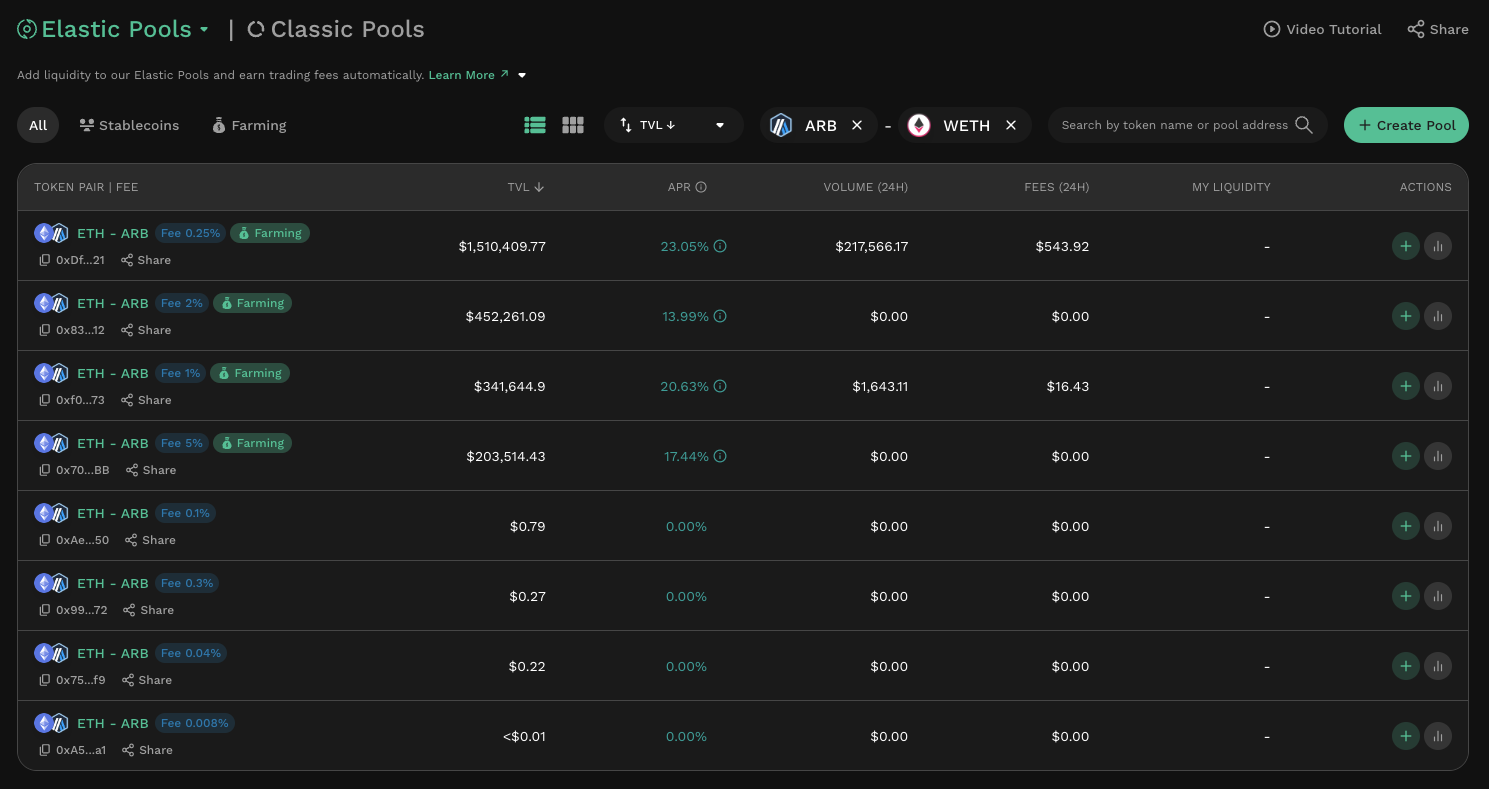Click Farming badge on Fee 0.25% row

(270, 233)
